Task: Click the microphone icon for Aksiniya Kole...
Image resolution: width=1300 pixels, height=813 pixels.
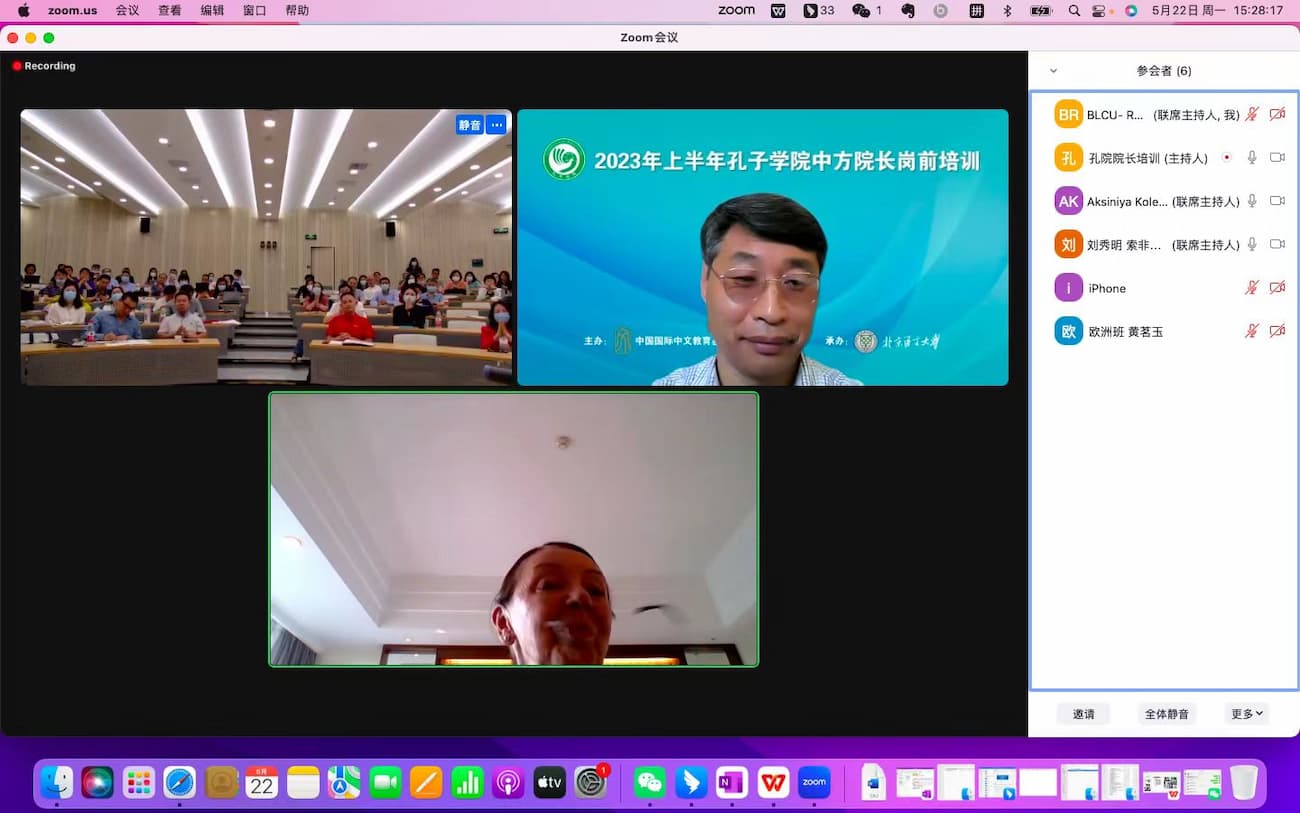Action: click(1251, 201)
